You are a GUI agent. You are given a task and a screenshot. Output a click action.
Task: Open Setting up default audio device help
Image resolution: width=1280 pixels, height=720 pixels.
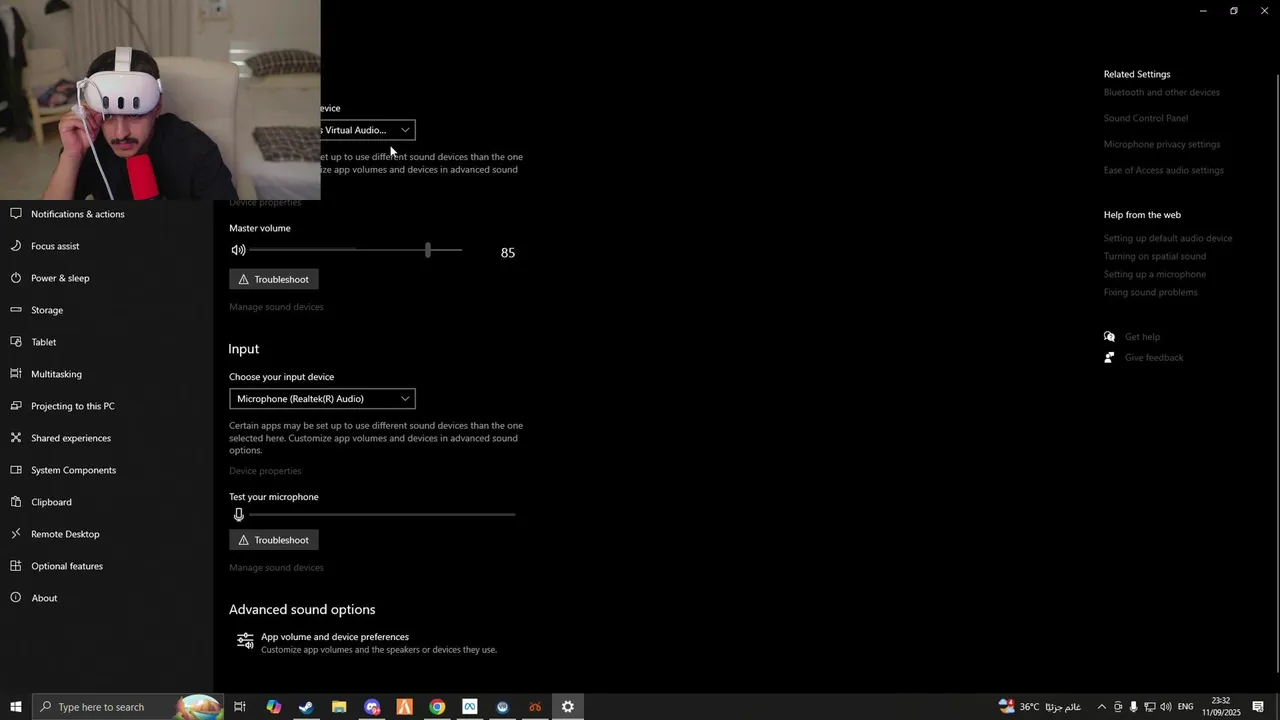point(1168,238)
